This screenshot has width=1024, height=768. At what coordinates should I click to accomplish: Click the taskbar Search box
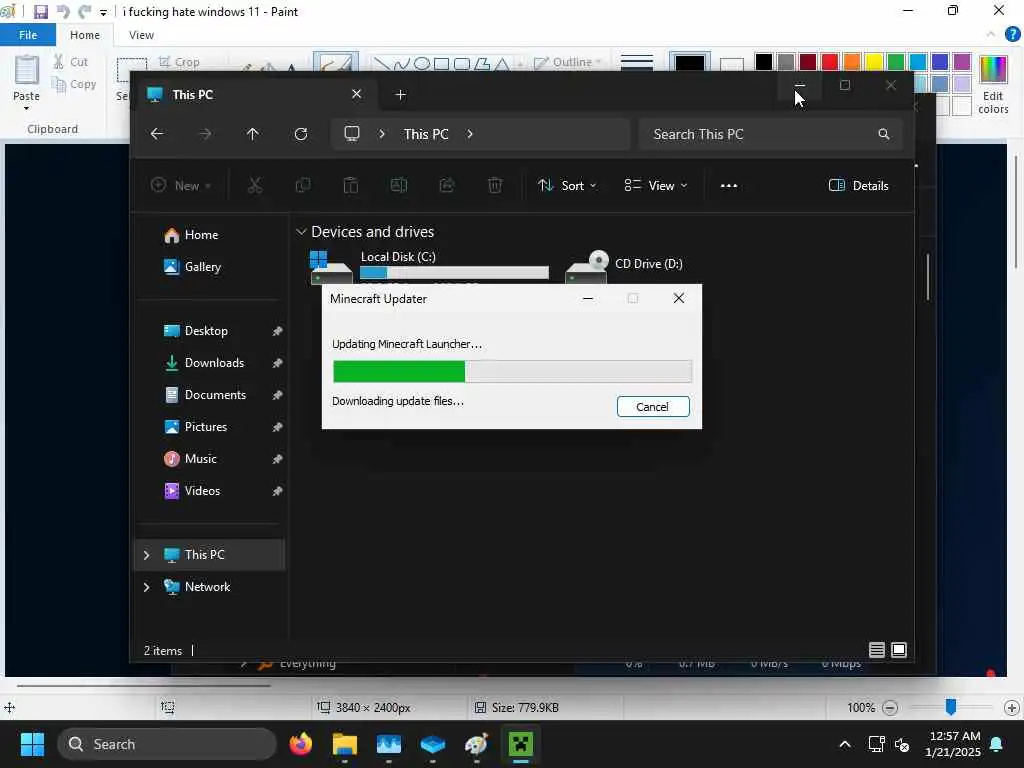(167, 744)
